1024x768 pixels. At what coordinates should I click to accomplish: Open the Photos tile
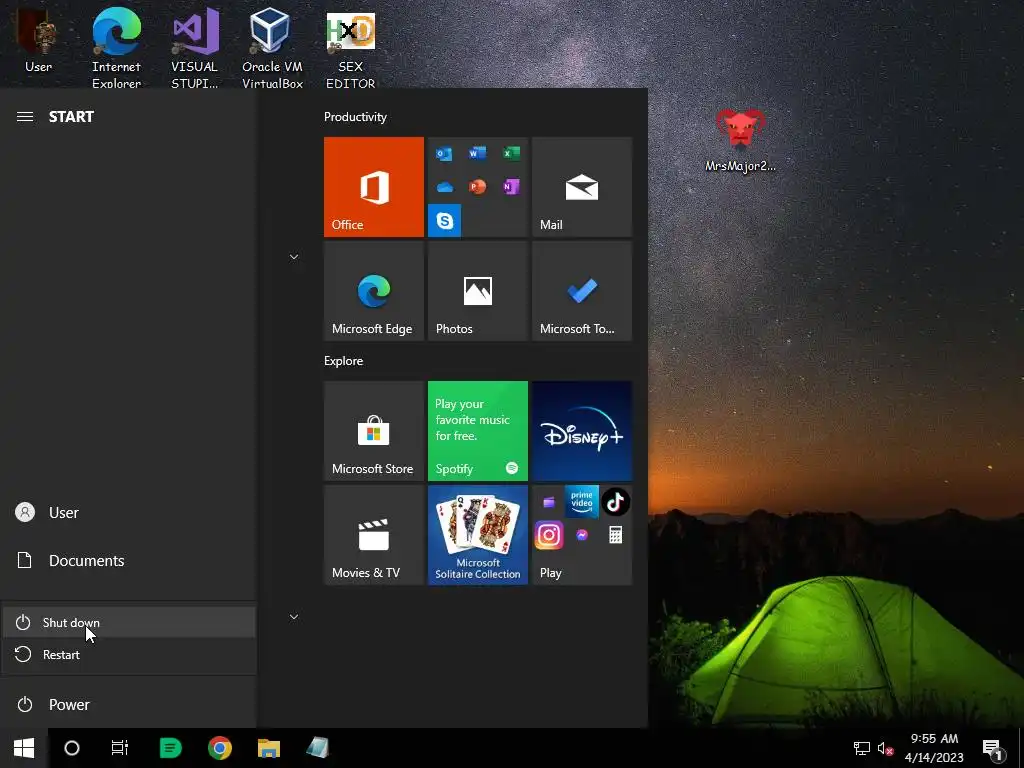coord(477,291)
